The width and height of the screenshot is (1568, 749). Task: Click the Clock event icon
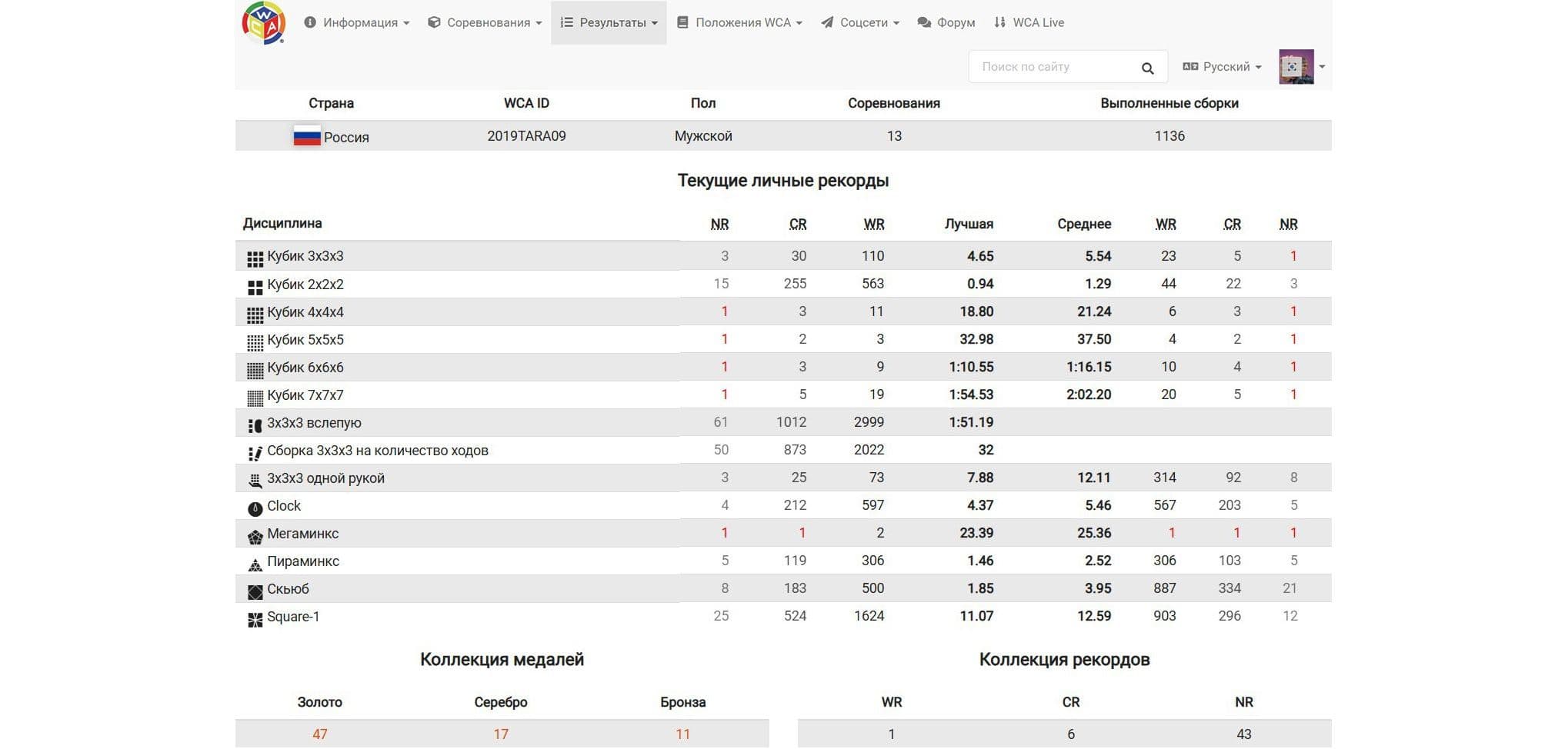255,509
